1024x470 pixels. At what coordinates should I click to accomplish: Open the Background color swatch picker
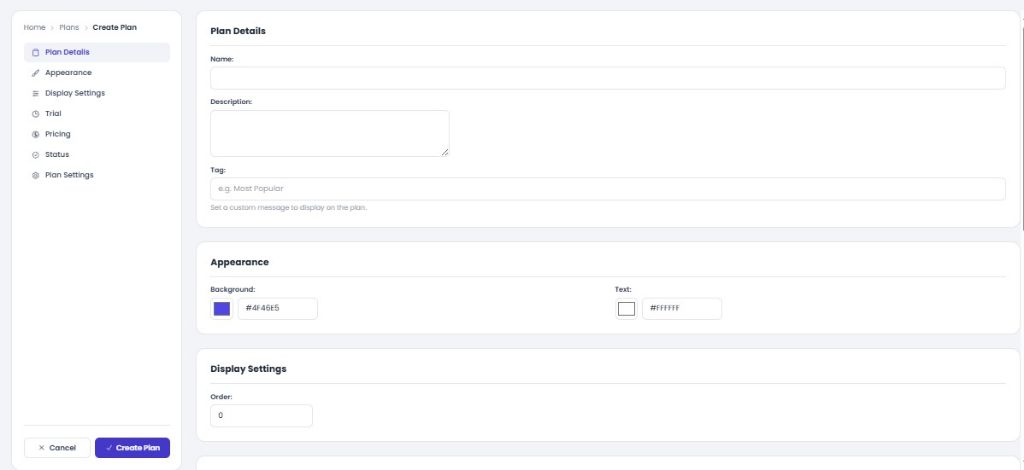pos(222,309)
